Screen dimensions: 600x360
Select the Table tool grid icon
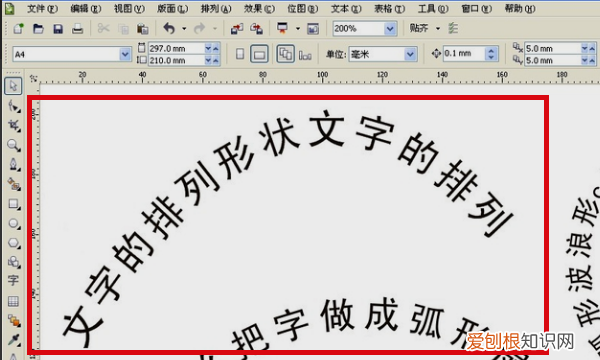pos(13,301)
